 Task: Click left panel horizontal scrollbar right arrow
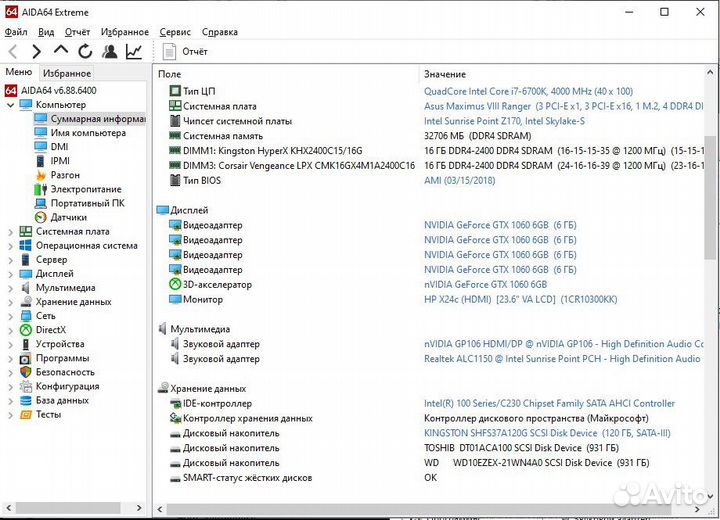click(x=139, y=508)
